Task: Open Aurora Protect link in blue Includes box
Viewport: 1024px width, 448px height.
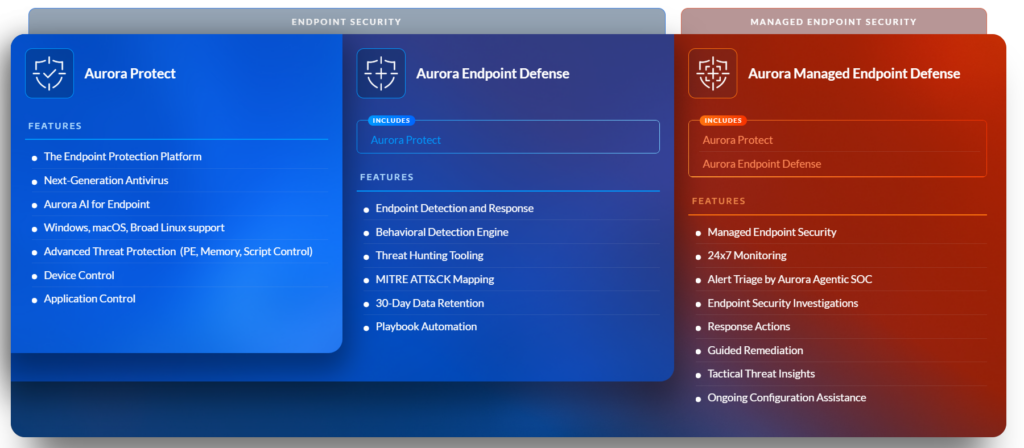Action: [406, 140]
